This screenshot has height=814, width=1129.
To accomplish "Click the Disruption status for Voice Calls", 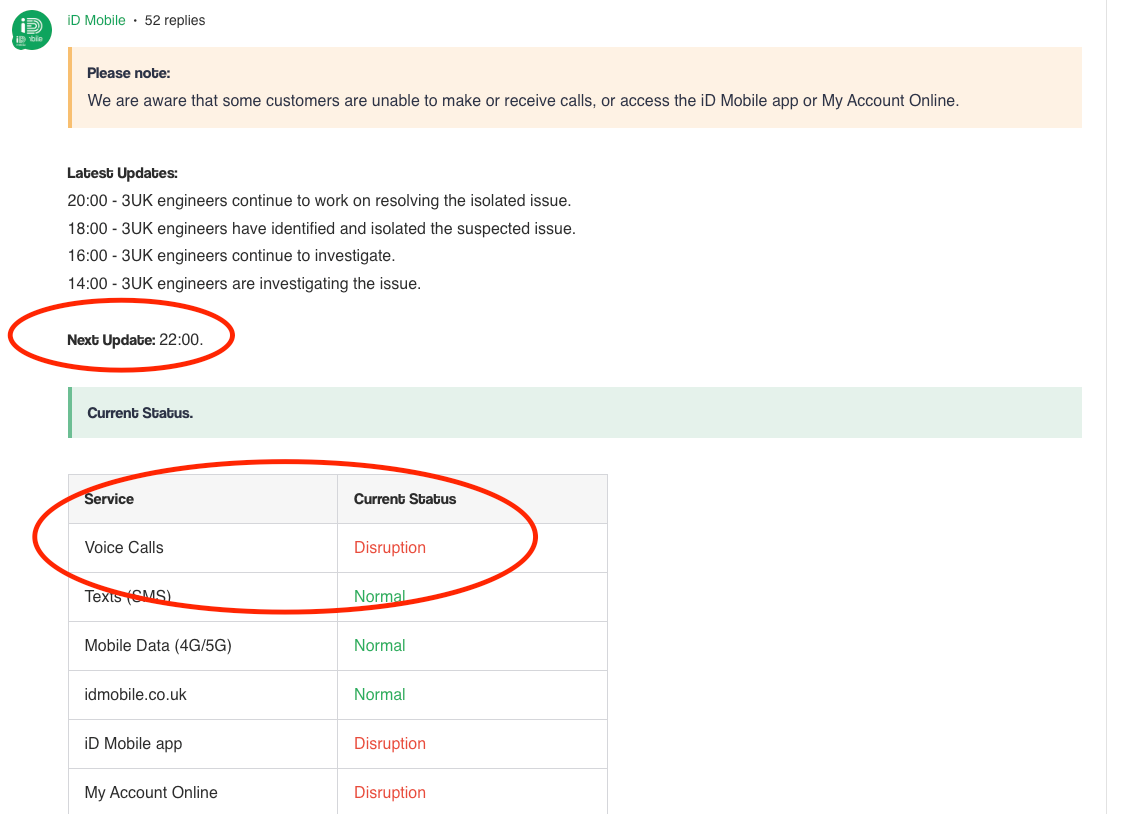I will pos(390,548).
